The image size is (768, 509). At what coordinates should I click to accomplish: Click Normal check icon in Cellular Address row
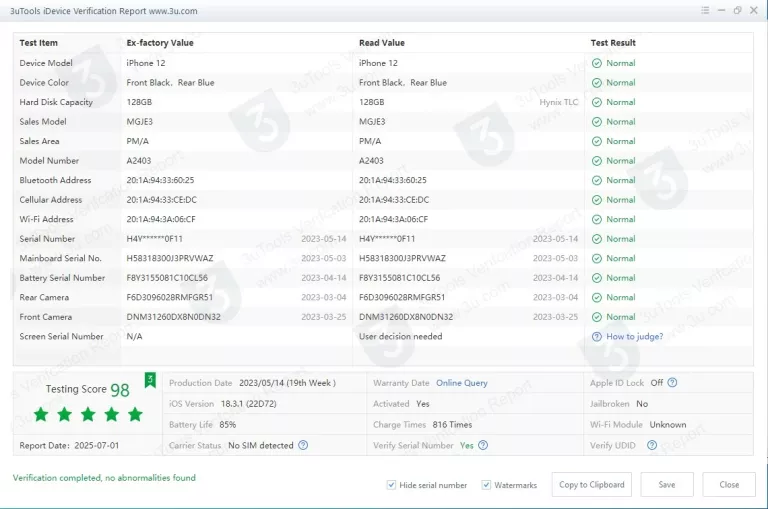point(597,200)
